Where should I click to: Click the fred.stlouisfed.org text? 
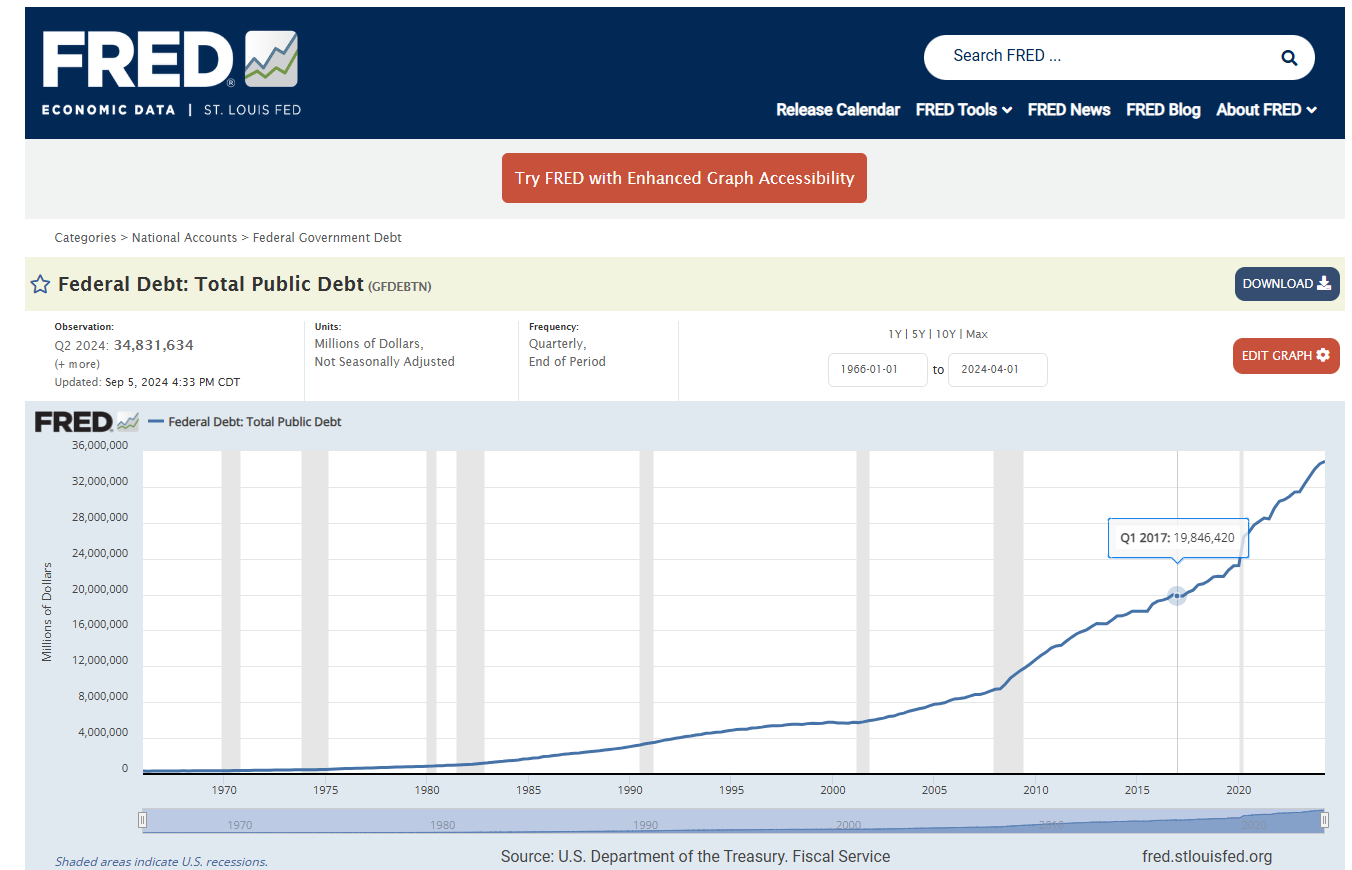click(1207, 856)
